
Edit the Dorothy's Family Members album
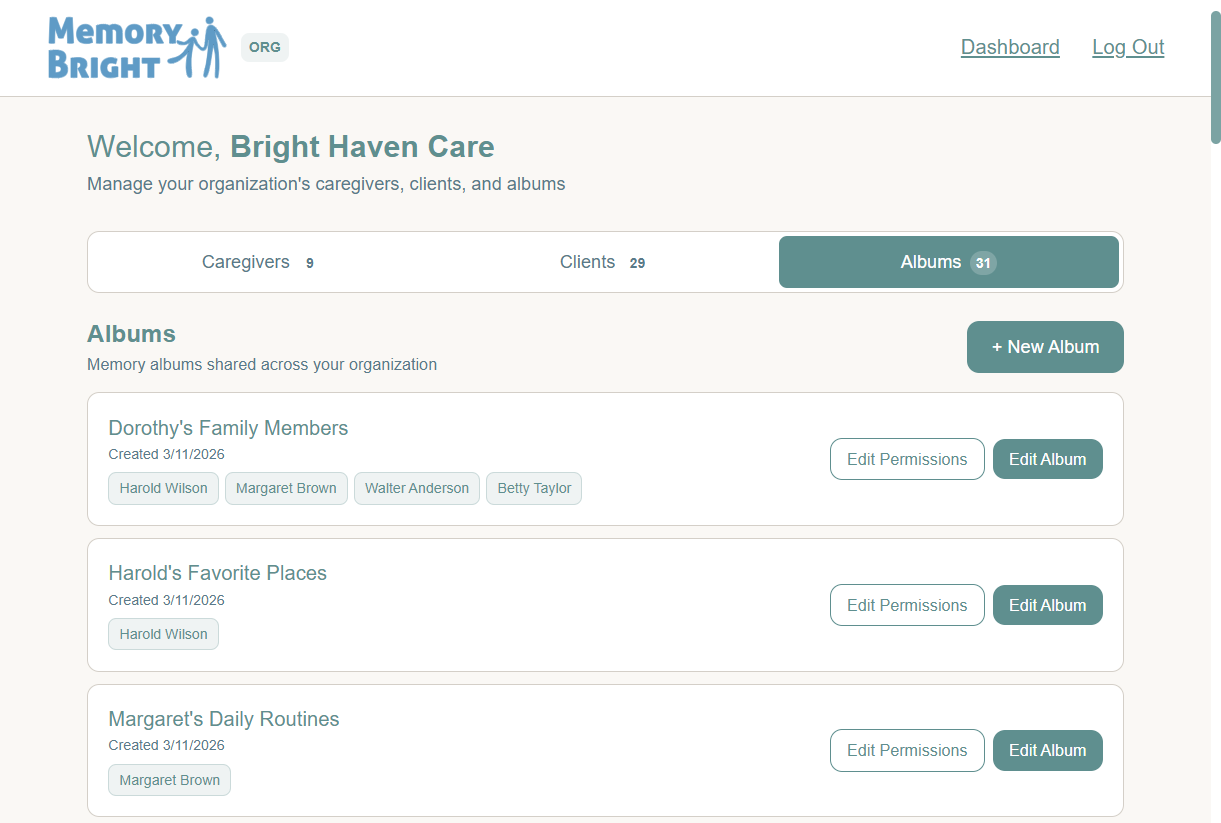[1047, 459]
